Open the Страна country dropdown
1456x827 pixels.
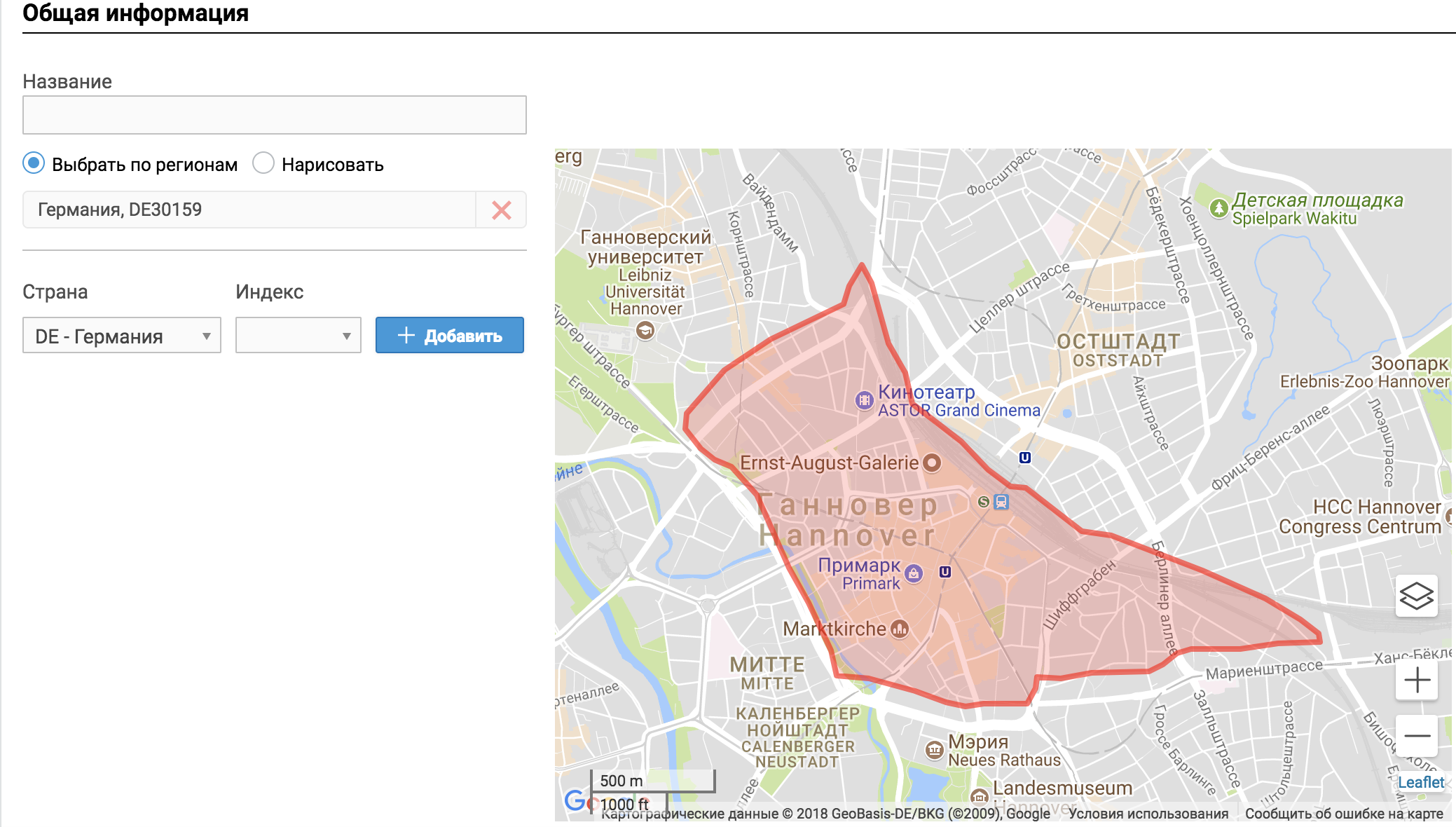122,336
